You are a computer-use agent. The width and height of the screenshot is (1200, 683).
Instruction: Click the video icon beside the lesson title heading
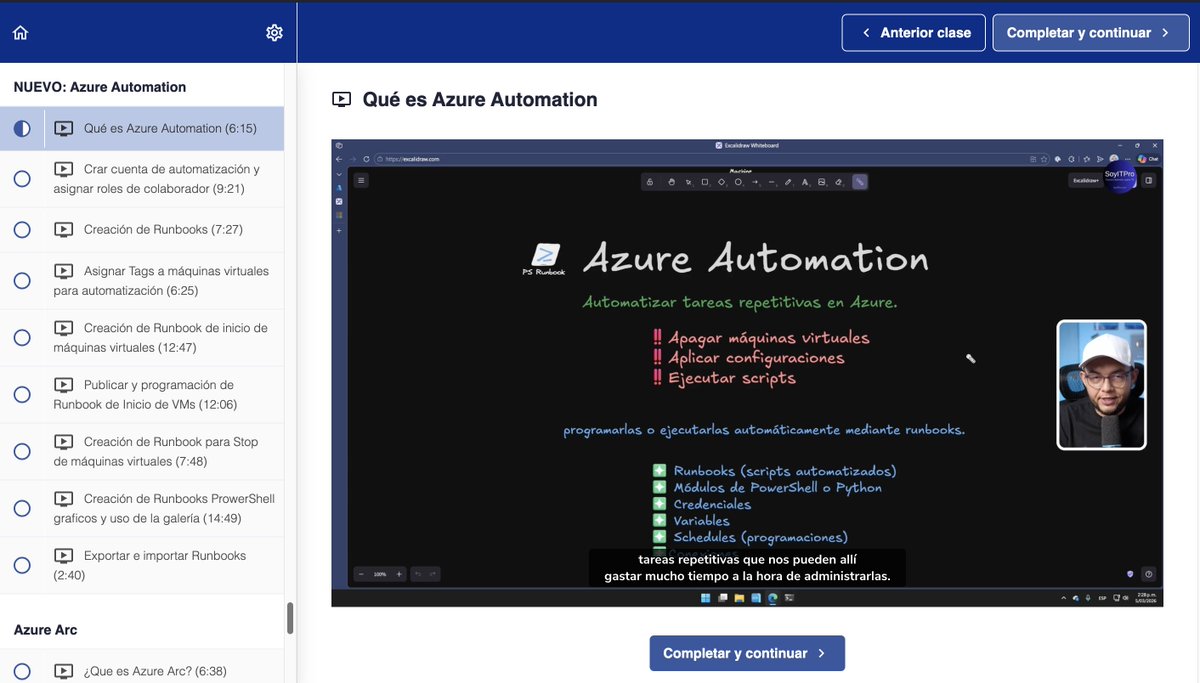[342, 100]
